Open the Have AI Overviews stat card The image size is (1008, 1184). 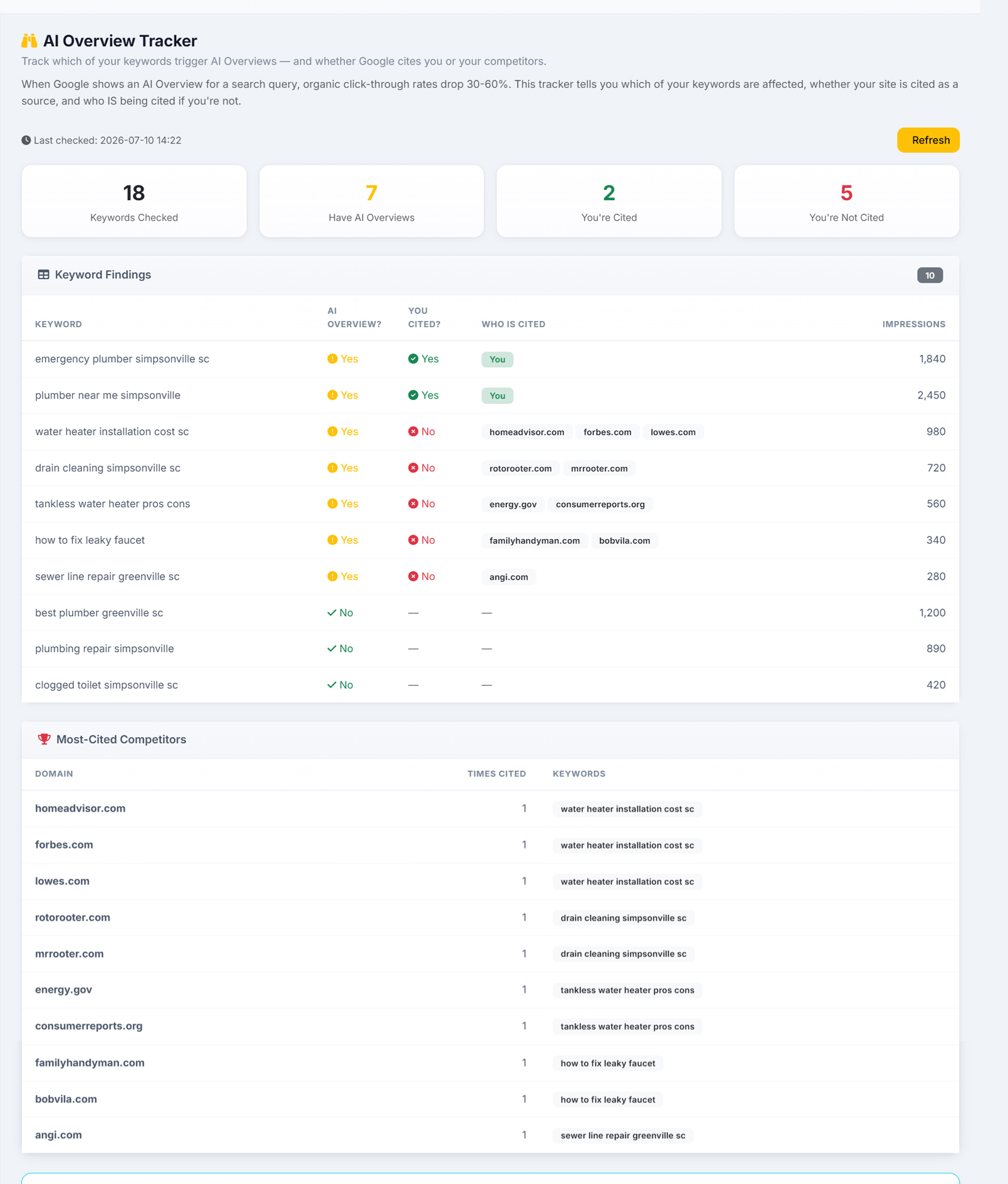click(372, 201)
